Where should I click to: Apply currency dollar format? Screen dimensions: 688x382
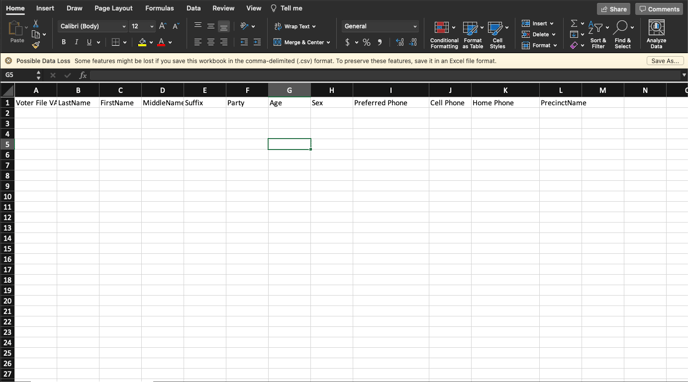point(347,42)
